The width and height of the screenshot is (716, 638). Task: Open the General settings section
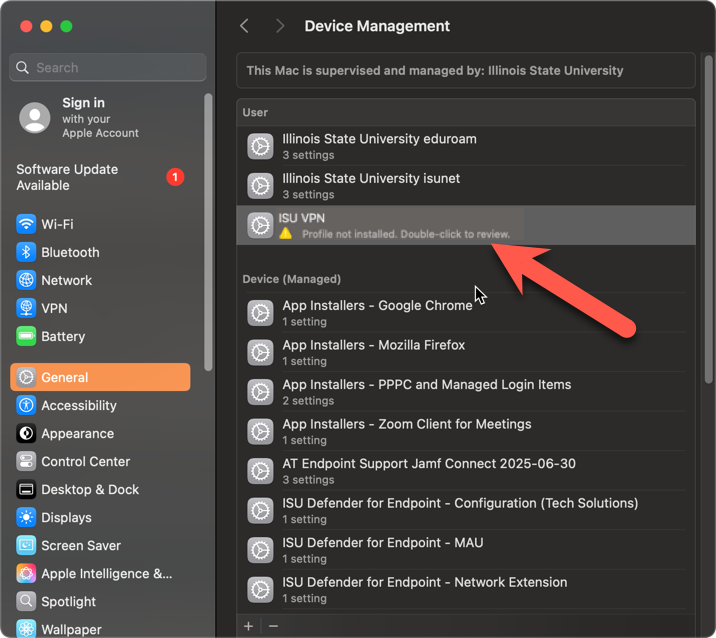[100, 377]
